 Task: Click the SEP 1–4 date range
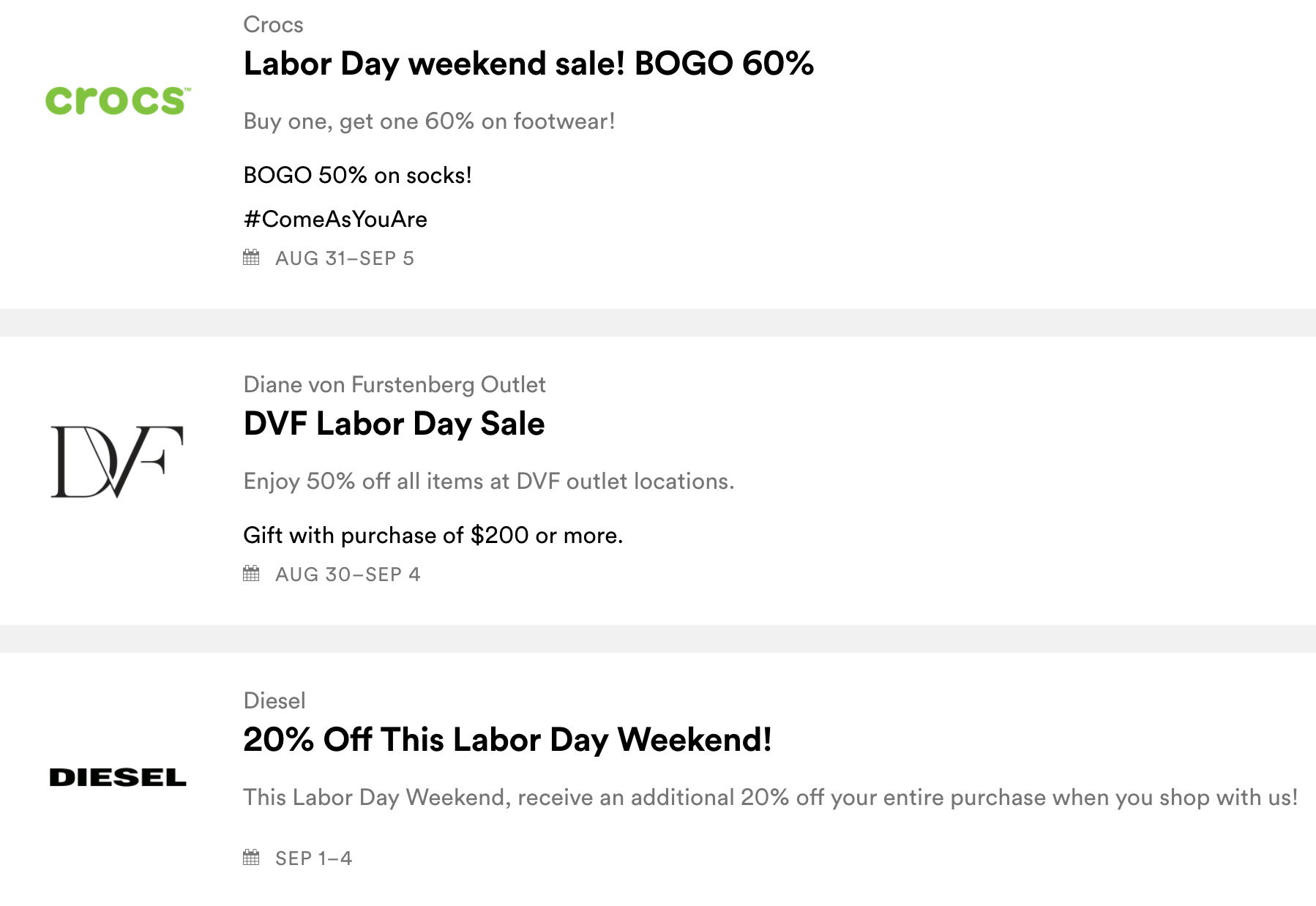point(314,858)
